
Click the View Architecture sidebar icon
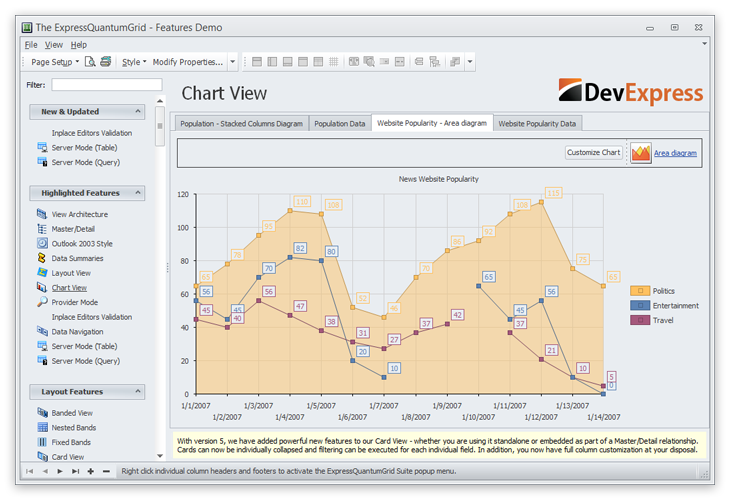click(x=42, y=214)
